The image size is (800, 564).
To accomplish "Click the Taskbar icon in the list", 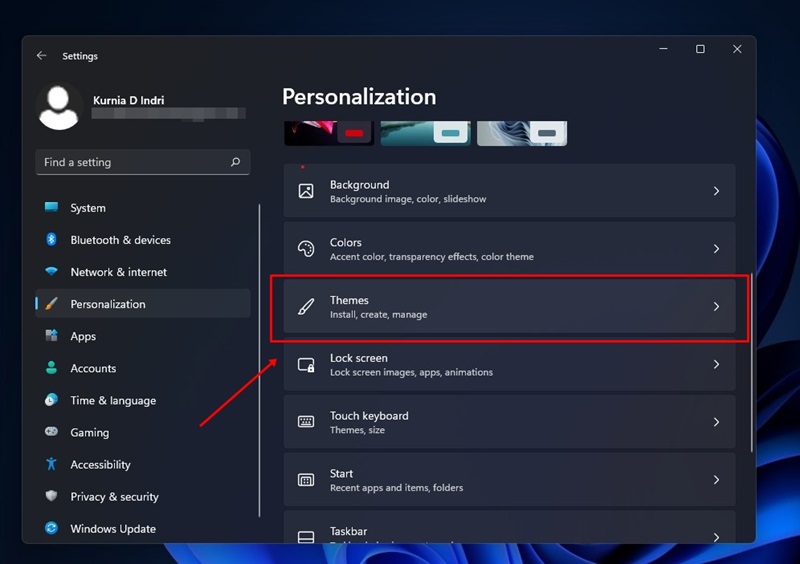I will [306, 536].
